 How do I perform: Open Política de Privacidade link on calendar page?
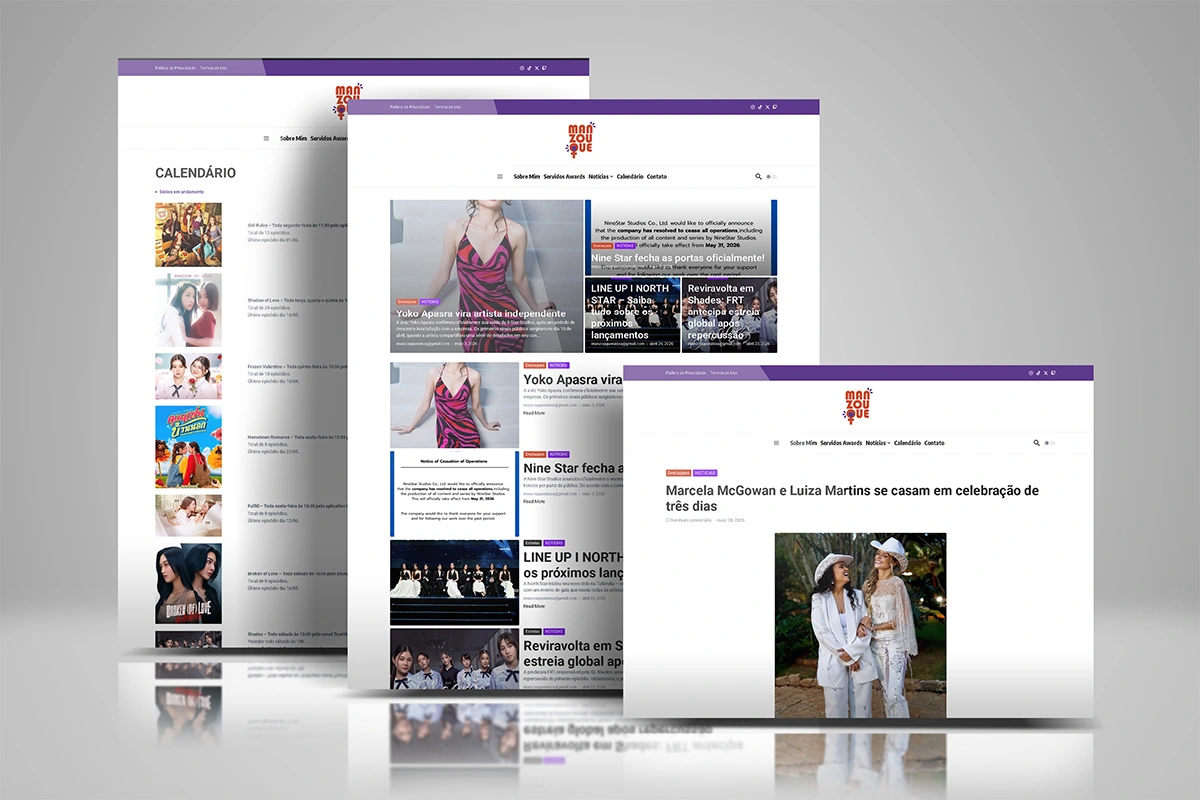(x=175, y=68)
